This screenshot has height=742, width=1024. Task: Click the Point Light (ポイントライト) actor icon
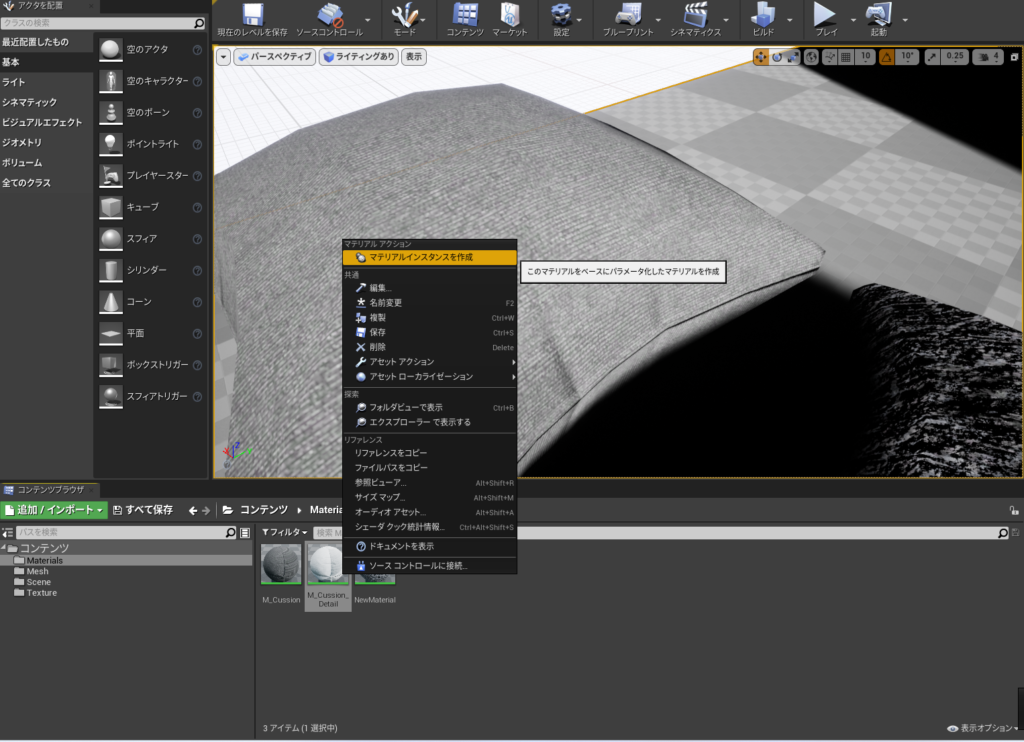pyautogui.click(x=110, y=144)
